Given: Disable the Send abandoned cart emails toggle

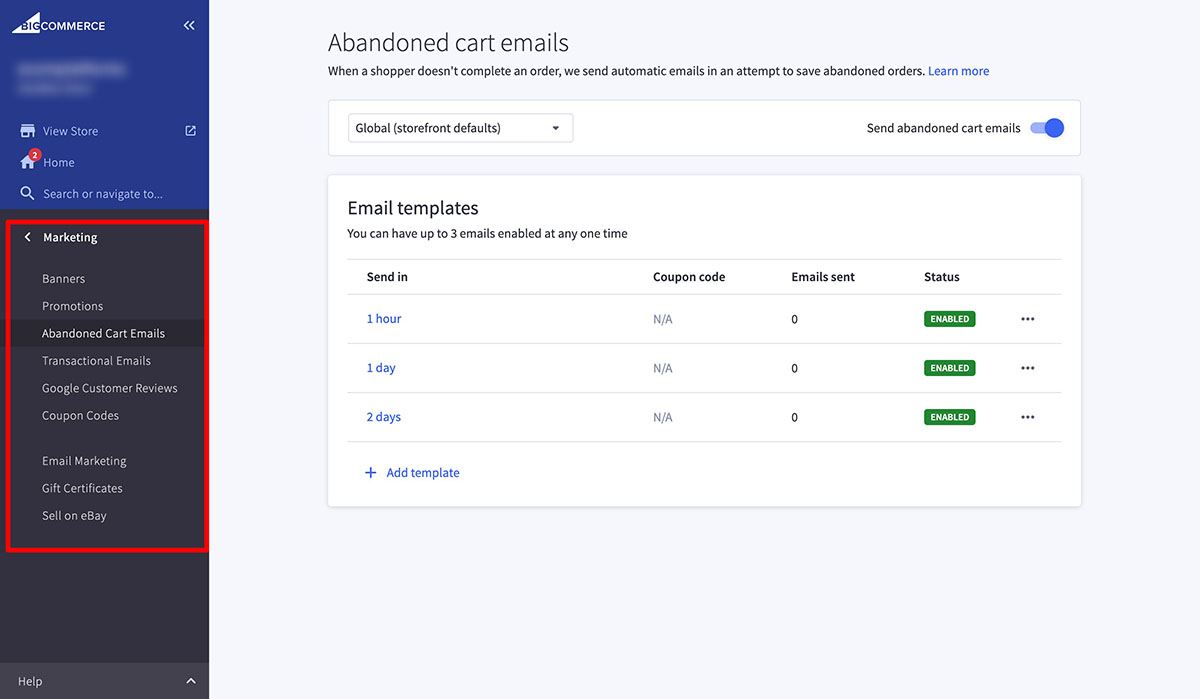Looking at the screenshot, I should [1046, 127].
